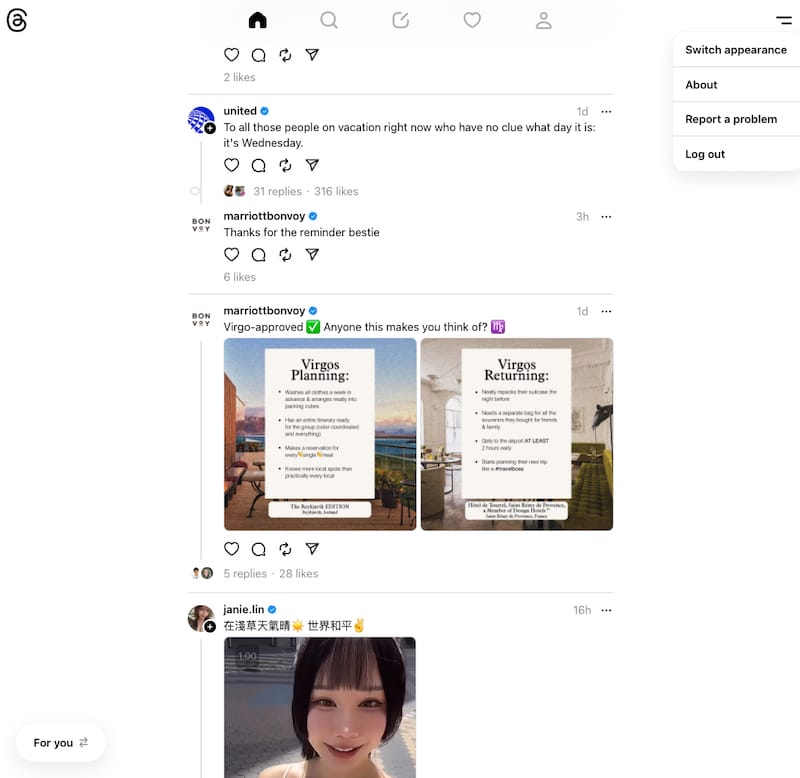Share the post with 2 likes
Image resolution: width=800 pixels, height=778 pixels.
tap(312, 55)
